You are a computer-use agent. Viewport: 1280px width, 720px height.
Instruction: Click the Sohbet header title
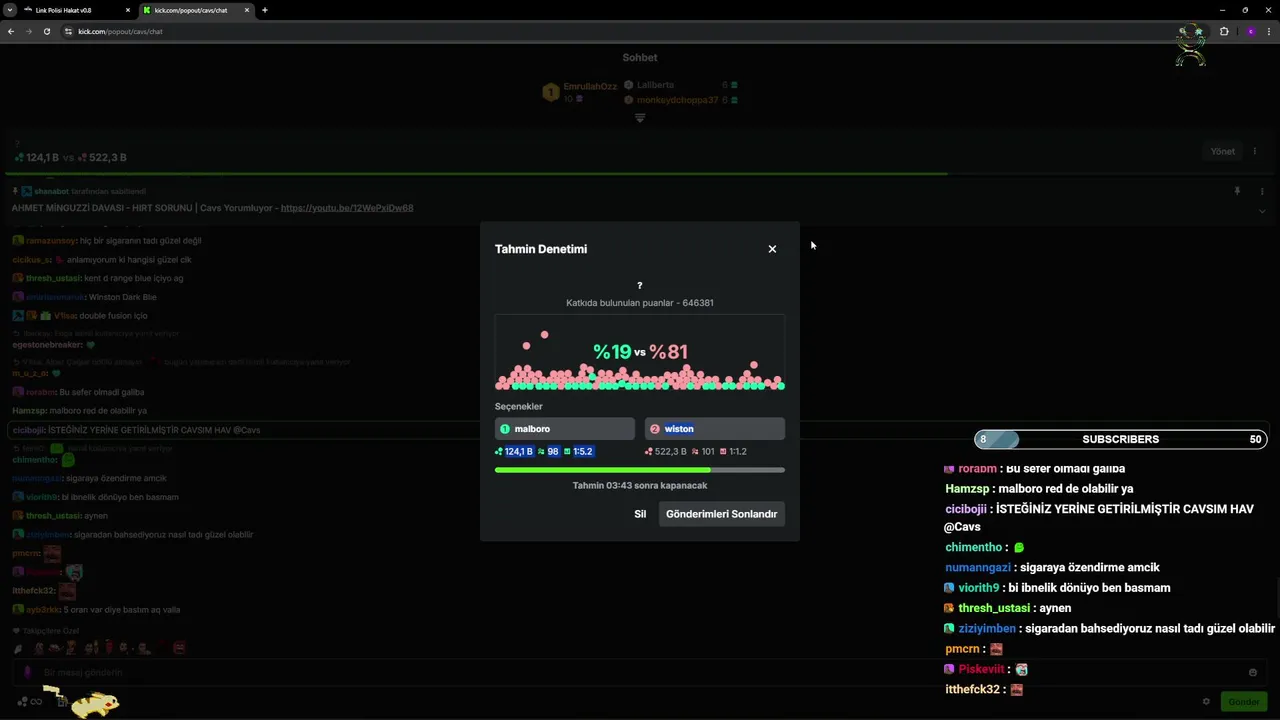640,58
